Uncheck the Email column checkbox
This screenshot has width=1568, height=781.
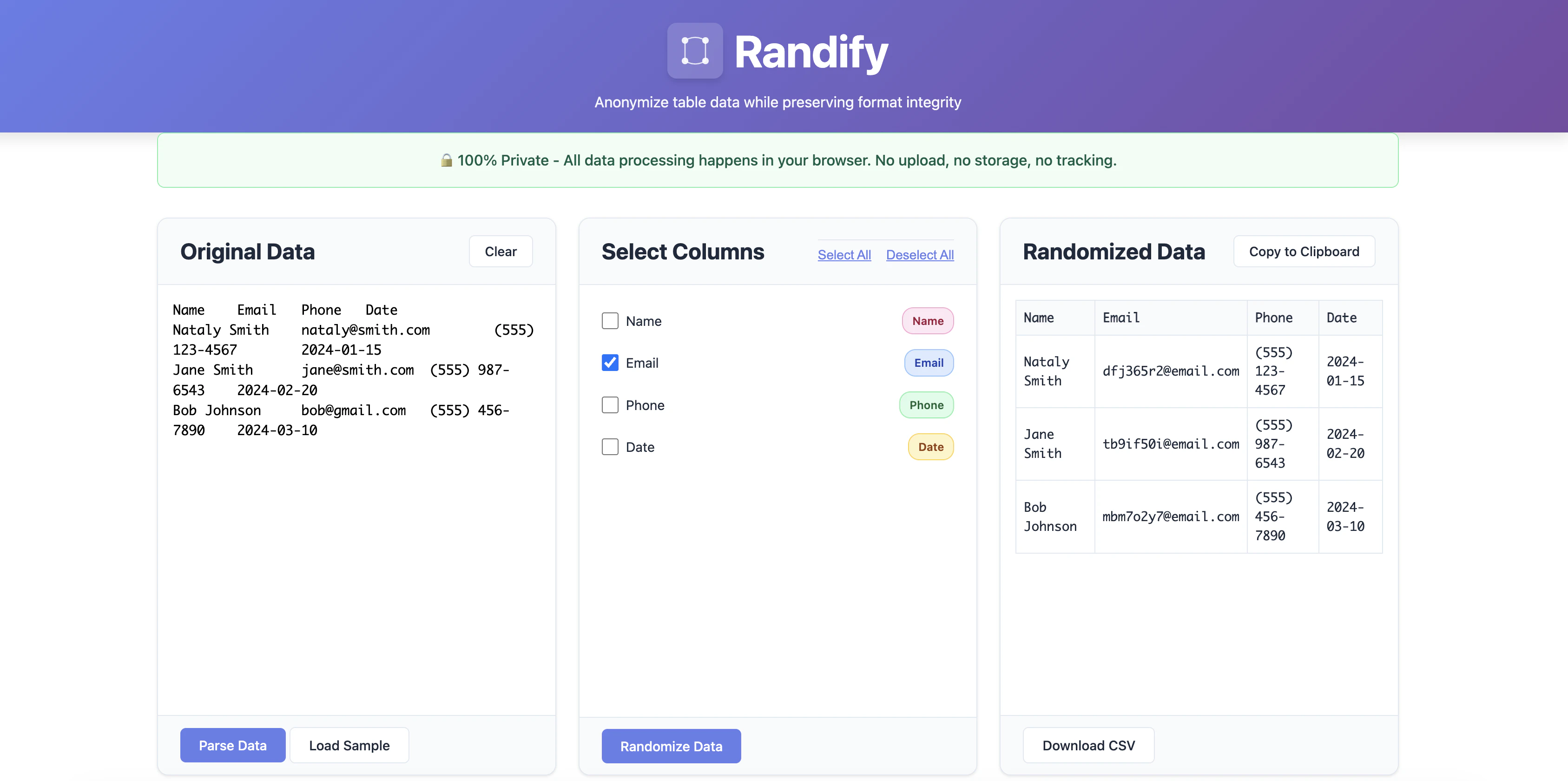tap(609, 363)
